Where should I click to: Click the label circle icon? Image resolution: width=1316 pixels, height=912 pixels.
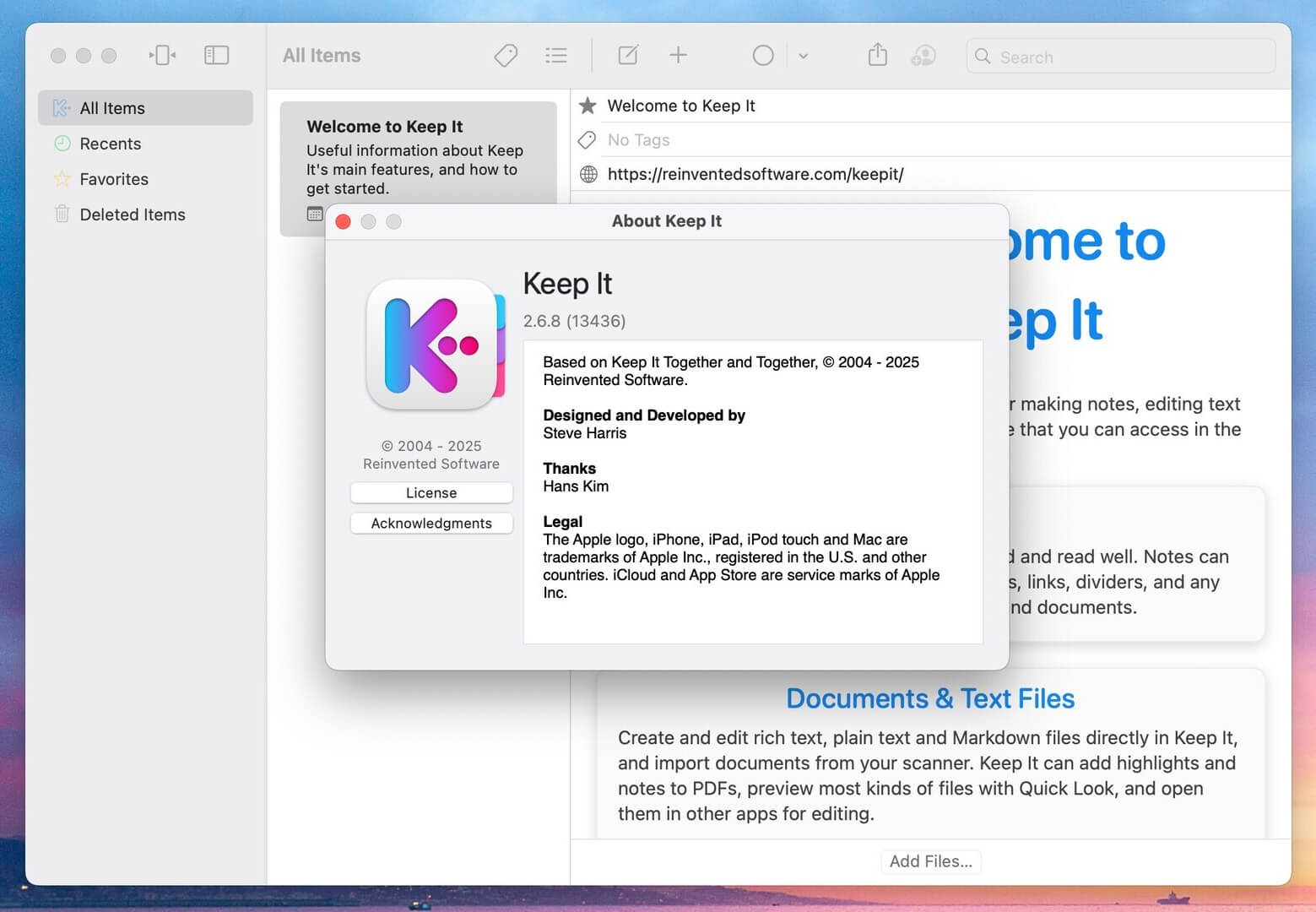tap(763, 56)
